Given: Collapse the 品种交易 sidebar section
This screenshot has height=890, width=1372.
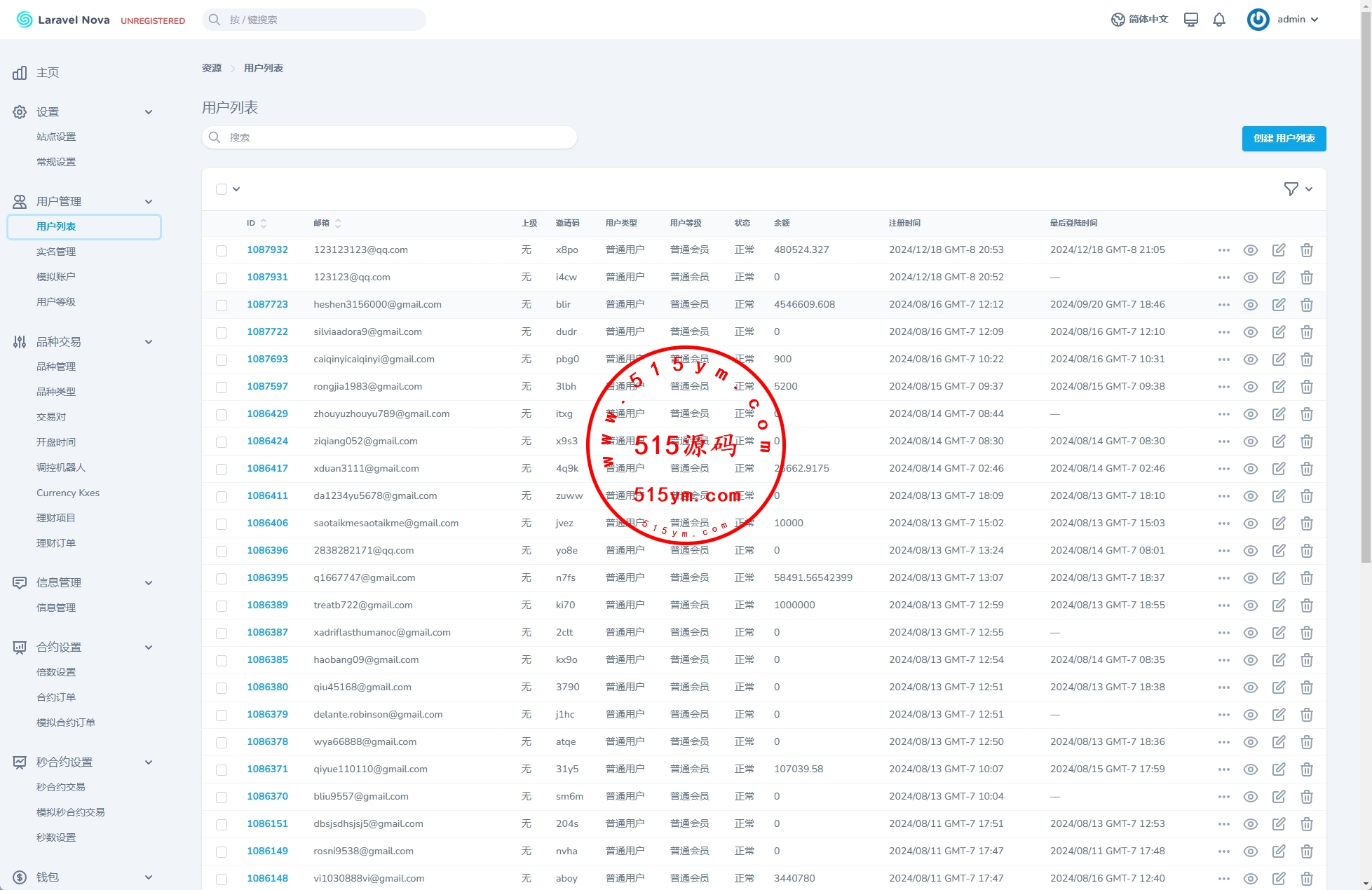Looking at the screenshot, I should pos(148,342).
